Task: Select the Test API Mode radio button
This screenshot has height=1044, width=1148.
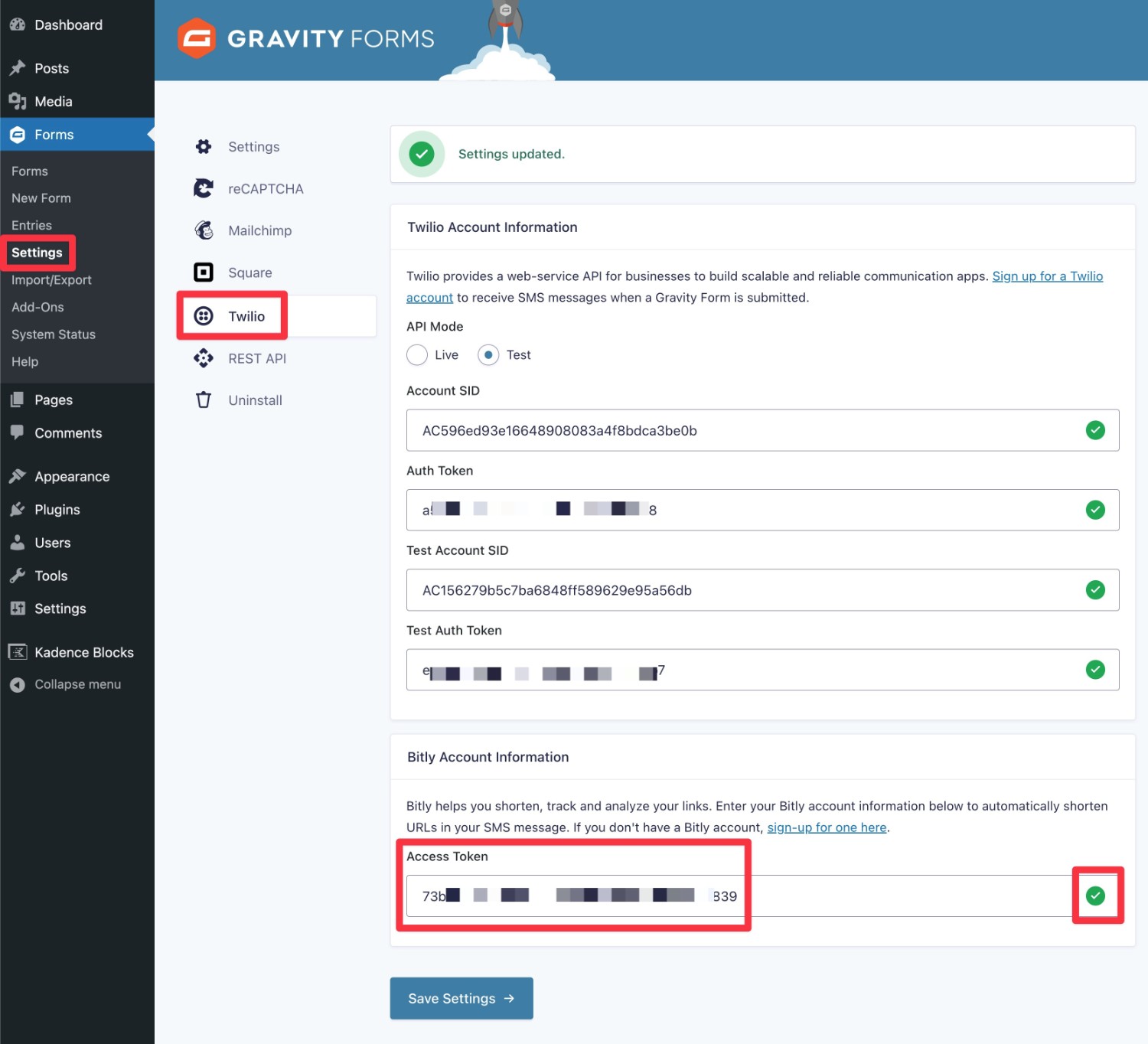Action: click(x=488, y=354)
